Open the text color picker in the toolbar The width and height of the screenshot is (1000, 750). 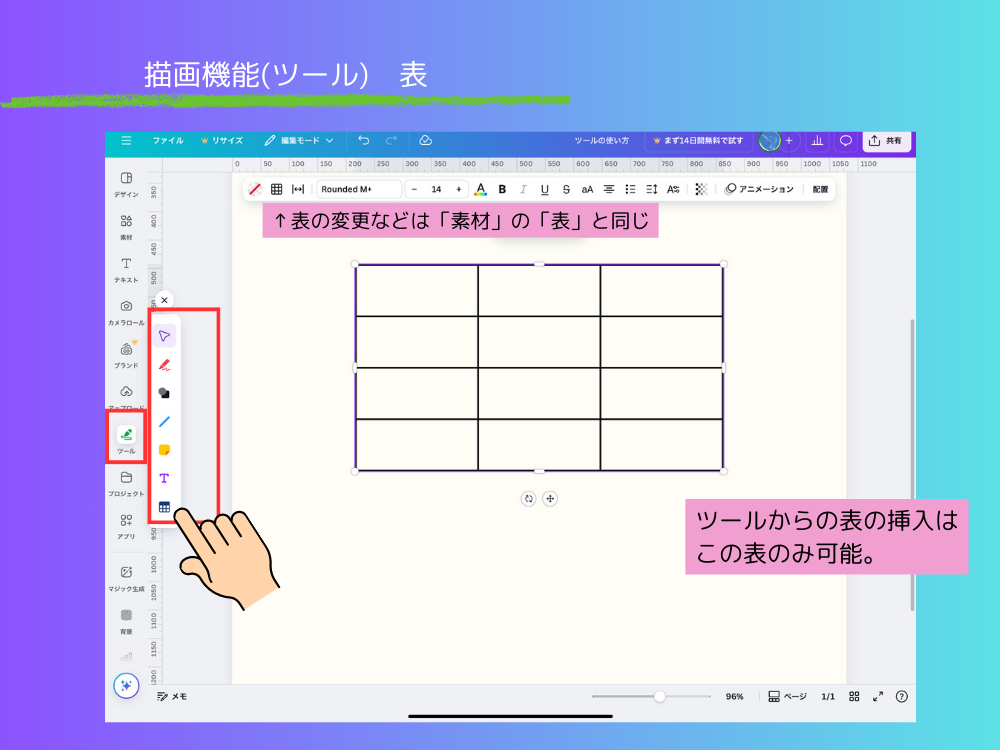point(481,188)
